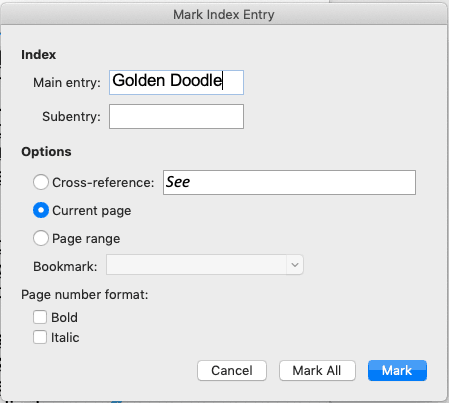Click the 'Main entry:' label
Screen dimensions: 449x403
tap(67, 83)
